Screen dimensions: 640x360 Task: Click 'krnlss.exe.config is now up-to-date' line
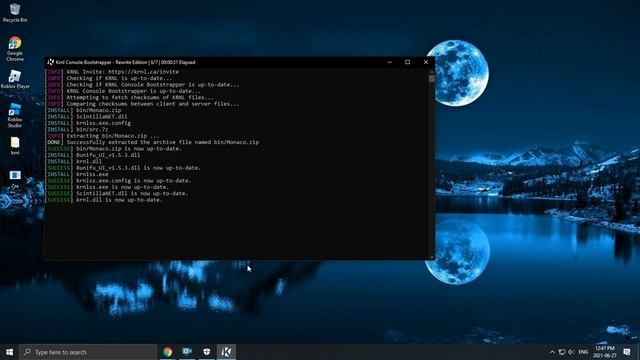pyautogui.click(x=118, y=181)
